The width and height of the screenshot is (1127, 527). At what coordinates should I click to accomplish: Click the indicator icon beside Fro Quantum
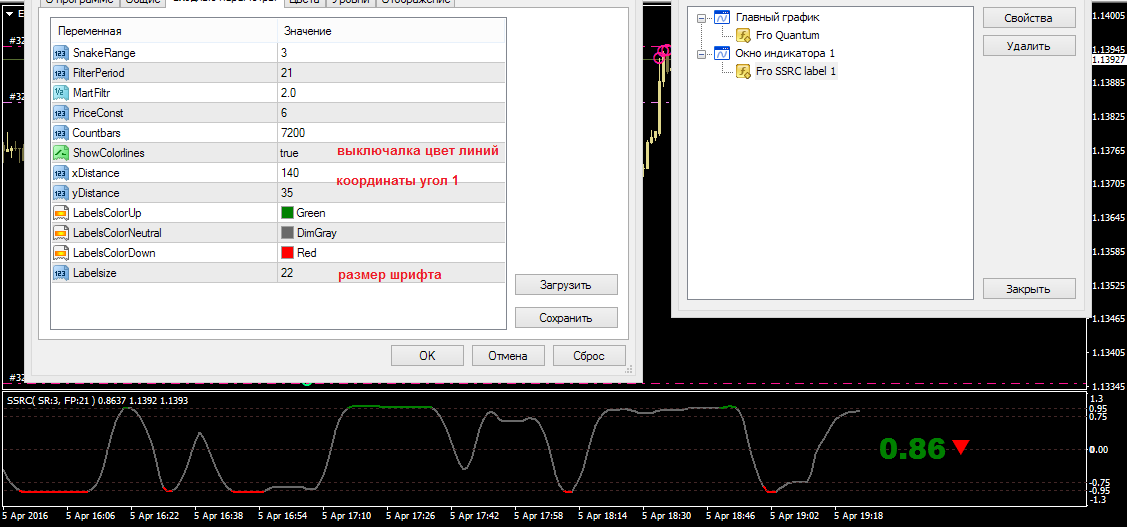[743, 35]
